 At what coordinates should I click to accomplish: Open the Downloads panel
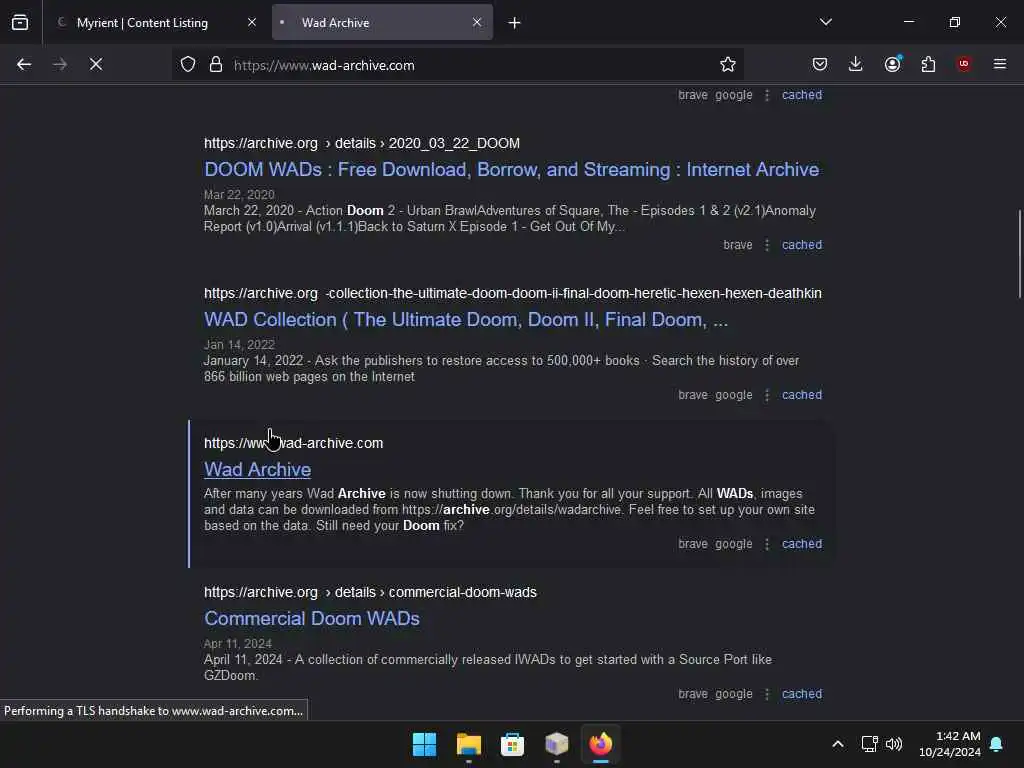coord(856,64)
